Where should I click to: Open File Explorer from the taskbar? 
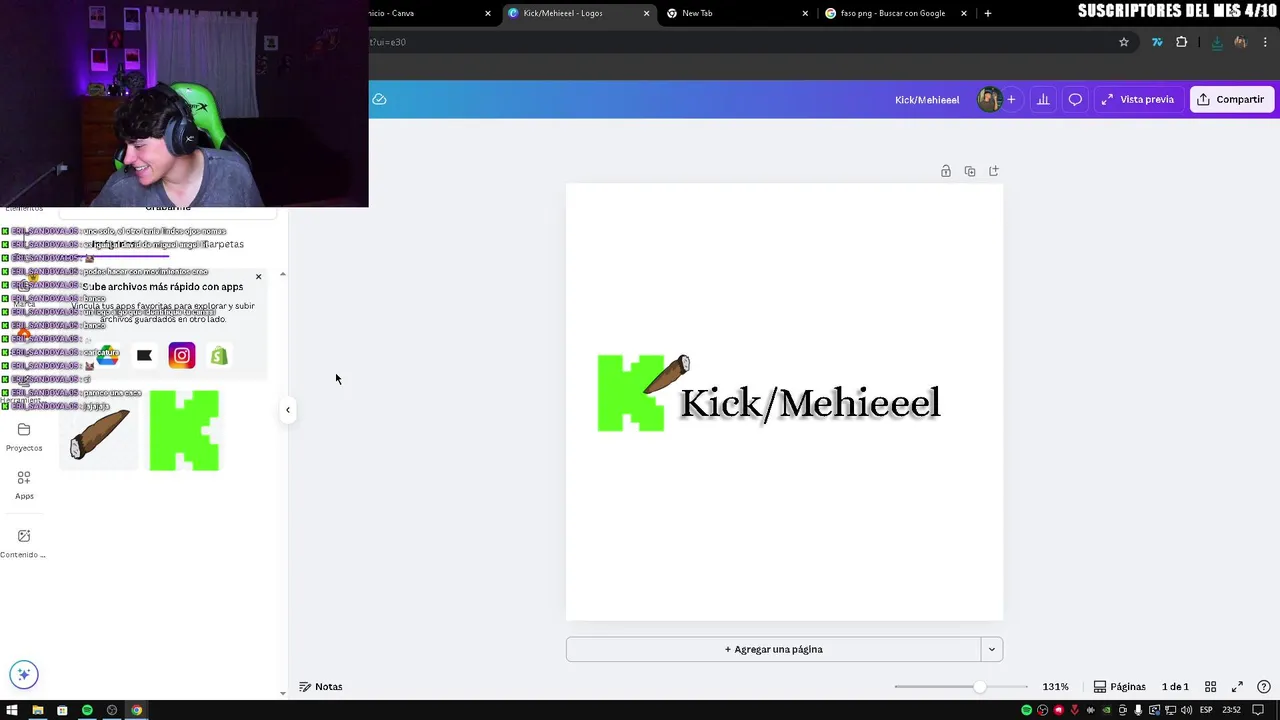pos(37,711)
